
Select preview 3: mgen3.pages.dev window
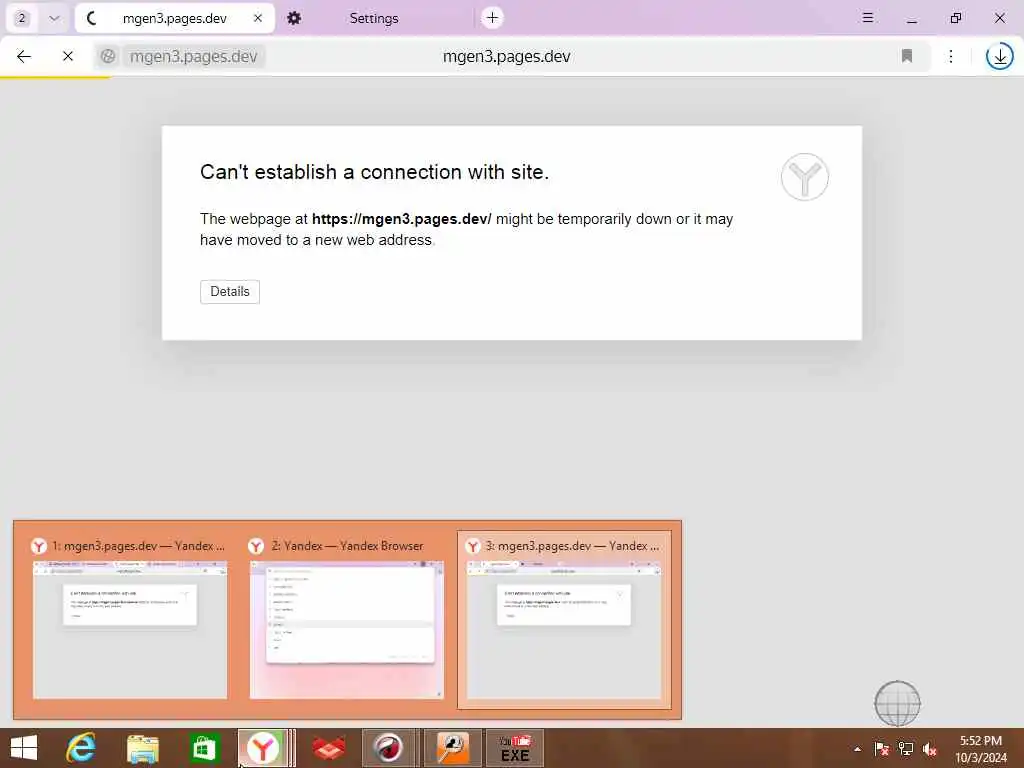[x=564, y=620]
